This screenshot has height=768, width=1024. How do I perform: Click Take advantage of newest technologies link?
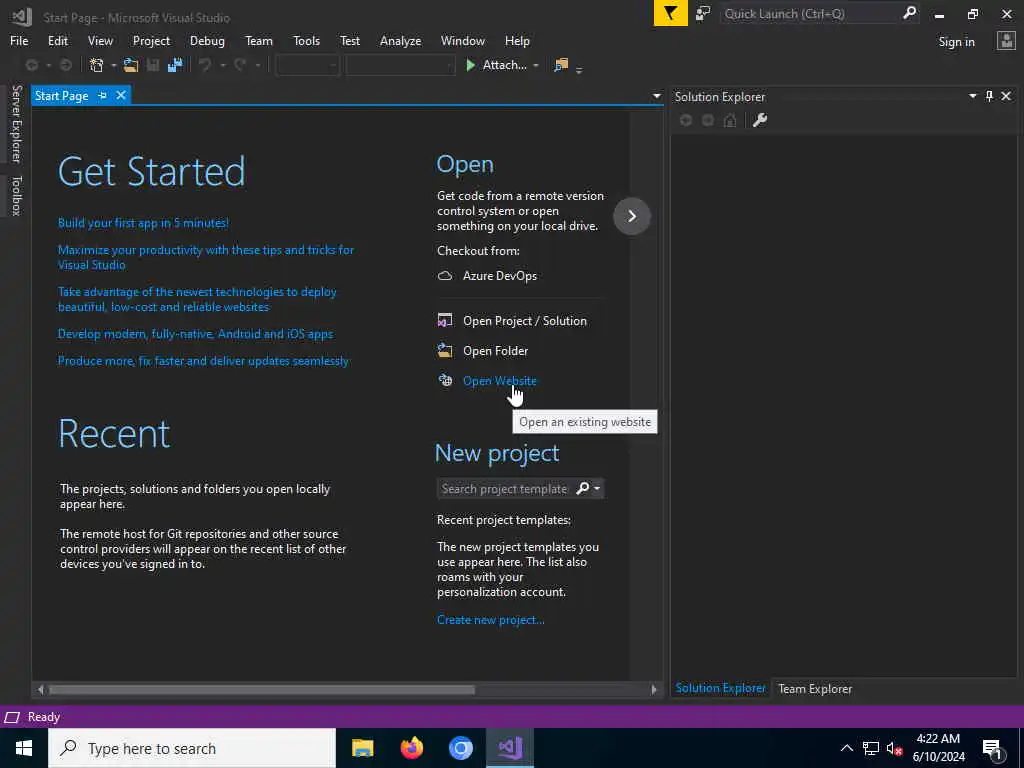[197, 299]
